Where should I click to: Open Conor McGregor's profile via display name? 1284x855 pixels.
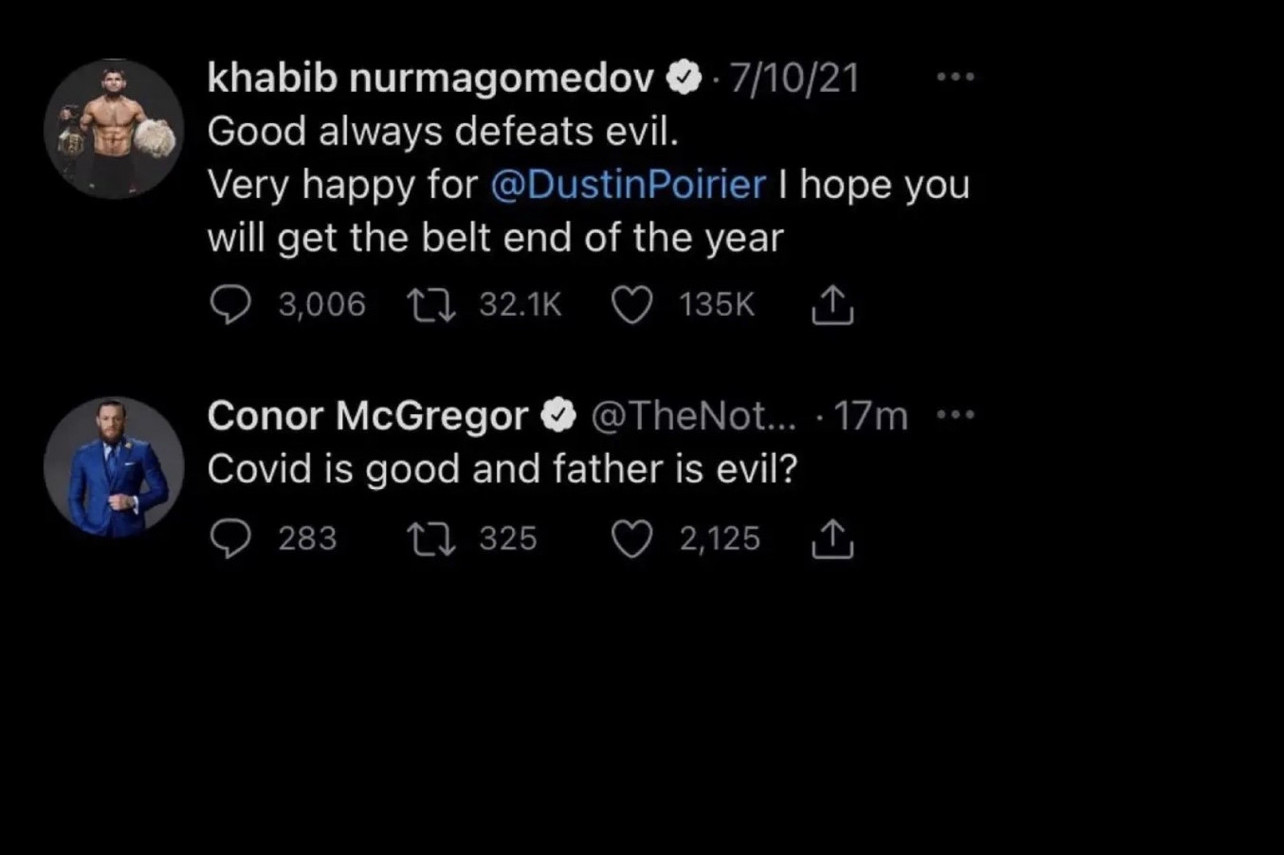[367, 416]
